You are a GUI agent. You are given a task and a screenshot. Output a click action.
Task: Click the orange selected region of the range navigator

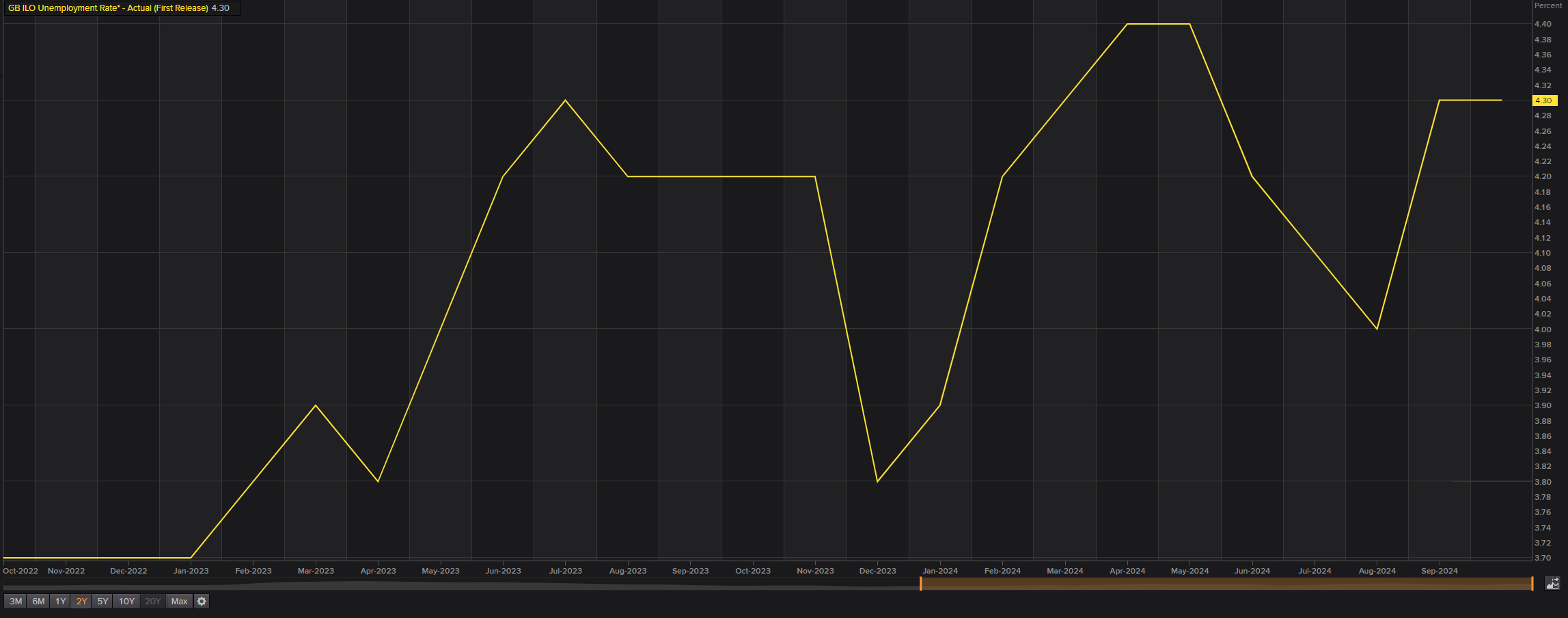coord(1226,583)
